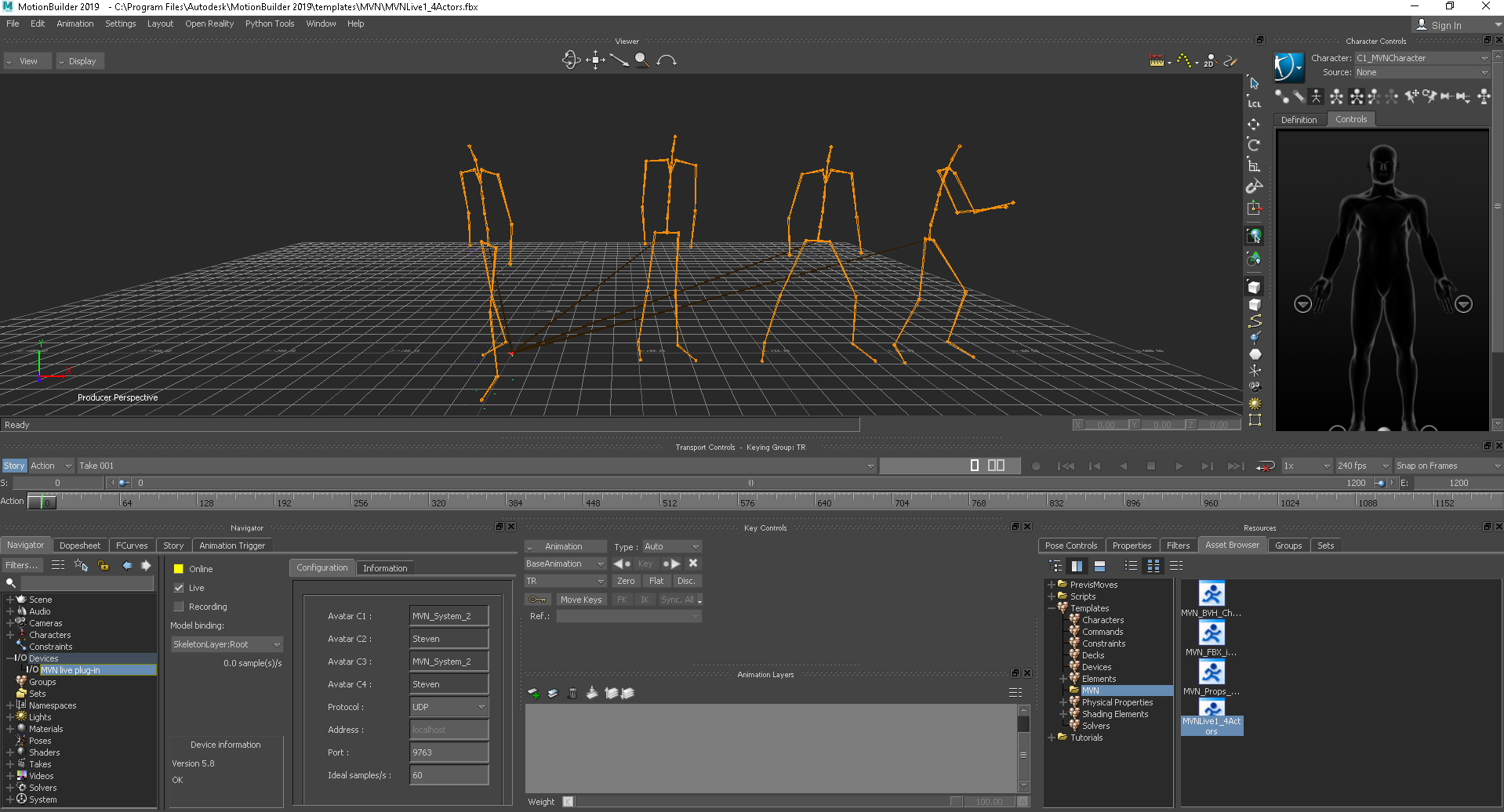Click in the Port input field showing 9763
Viewport: 1504px width, 812px height.
[449, 752]
